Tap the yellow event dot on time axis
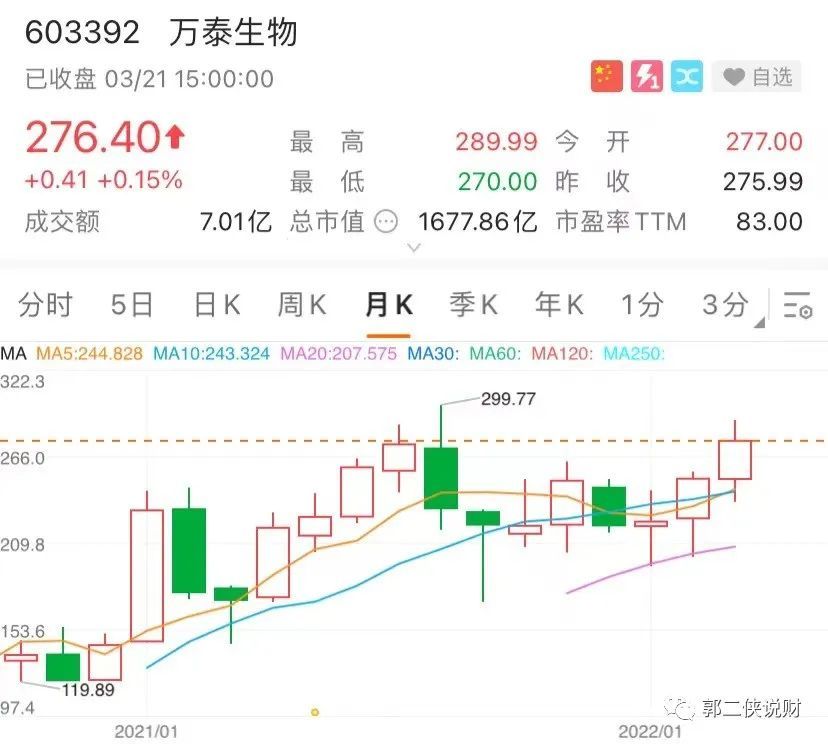The width and height of the screenshot is (828, 744). point(315,712)
